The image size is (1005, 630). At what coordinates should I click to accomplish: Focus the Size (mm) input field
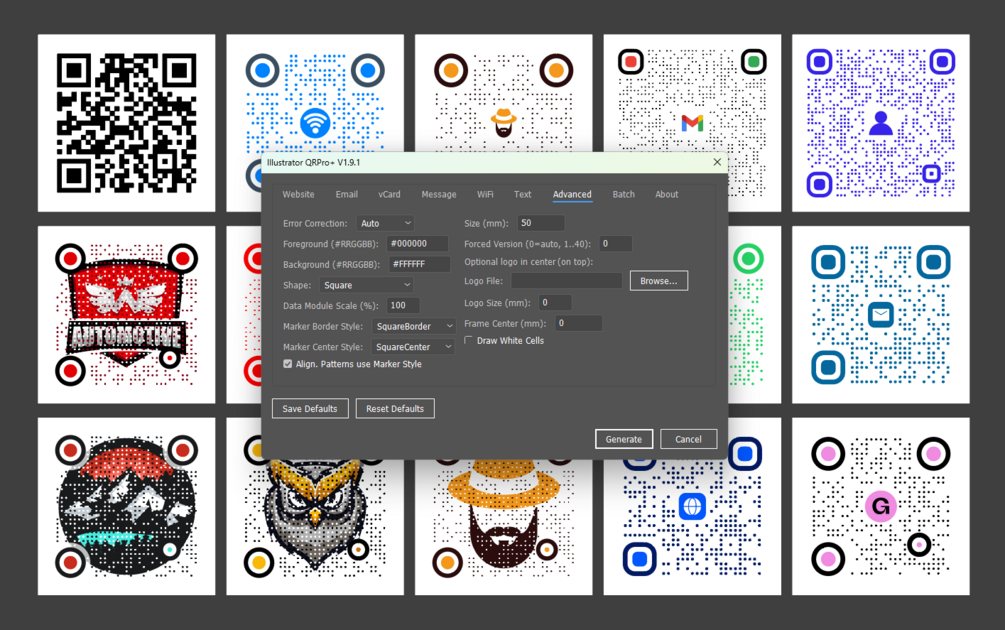click(541, 223)
